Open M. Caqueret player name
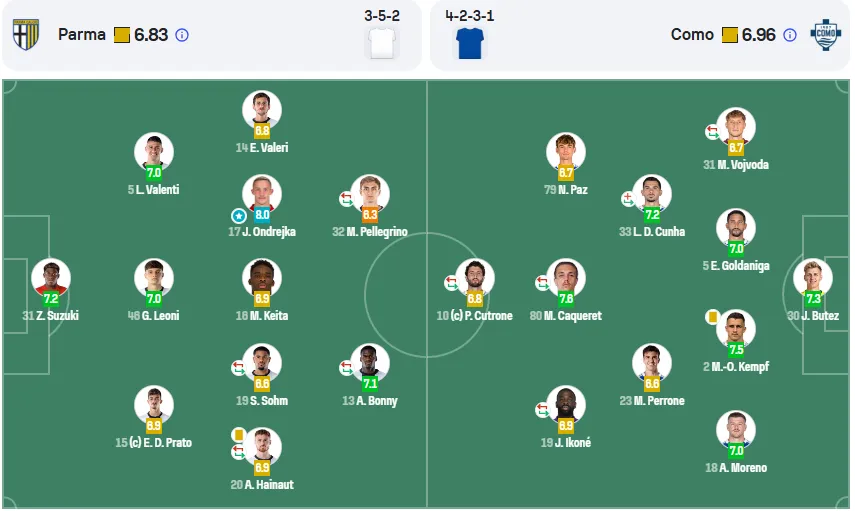The width and height of the screenshot is (855, 511). click(x=573, y=316)
